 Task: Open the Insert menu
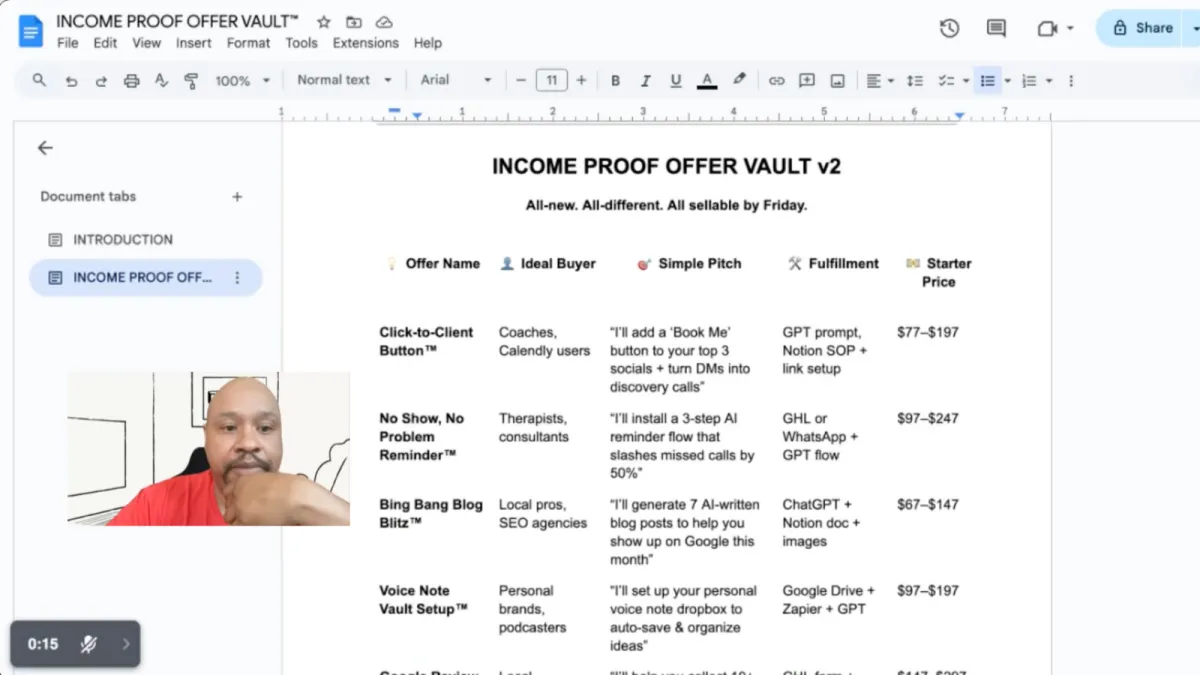click(194, 43)
